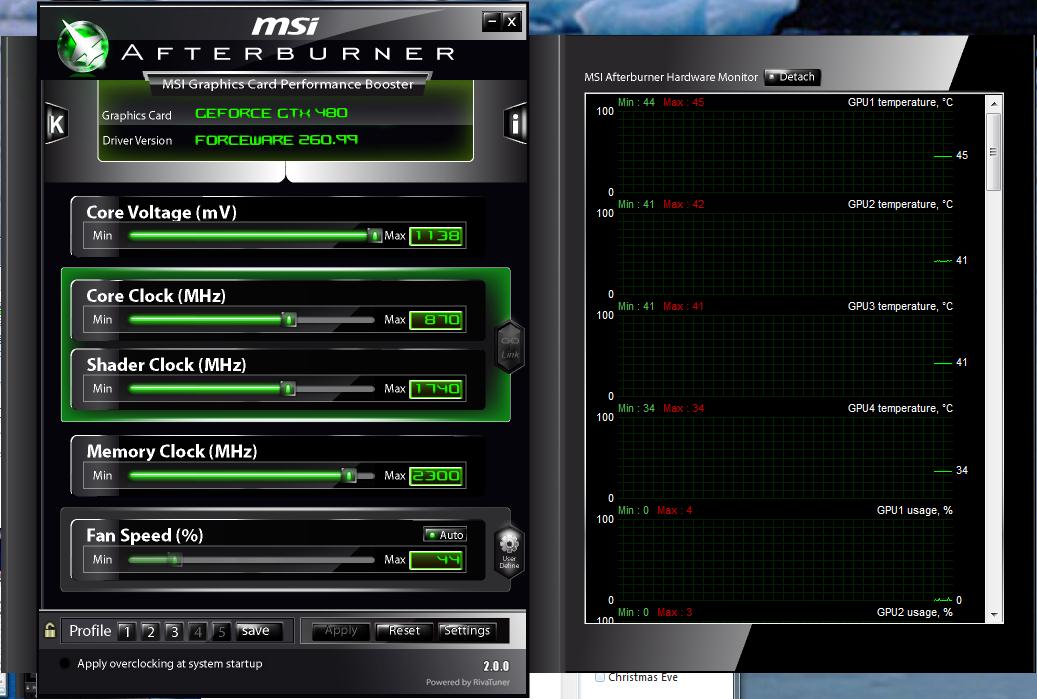Click the GEFORCE GTX 480 card name
The image size is (1037, 699).
point(271,113)
